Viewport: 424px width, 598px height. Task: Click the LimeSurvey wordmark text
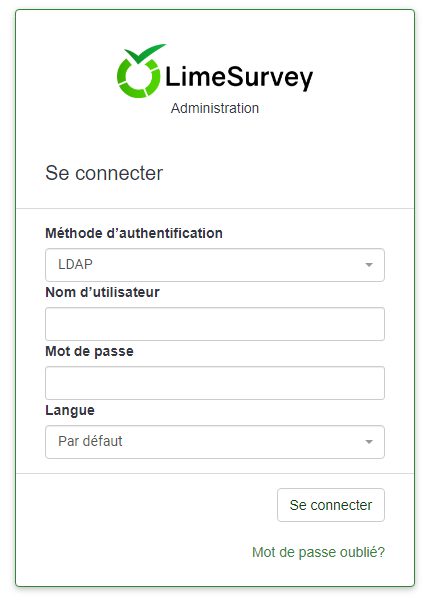click(x=239, y=77)
